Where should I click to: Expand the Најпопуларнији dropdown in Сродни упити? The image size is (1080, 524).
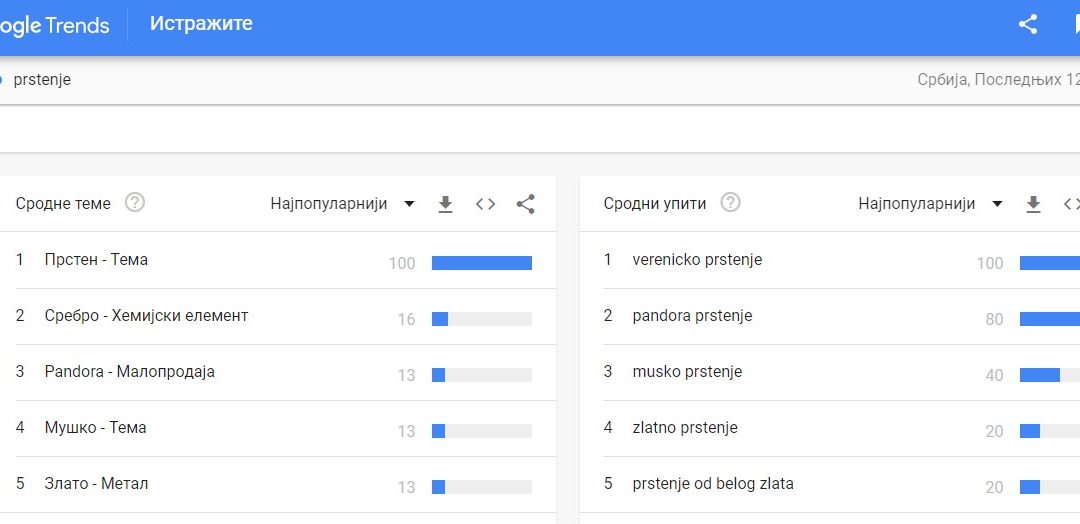point(930,204)
